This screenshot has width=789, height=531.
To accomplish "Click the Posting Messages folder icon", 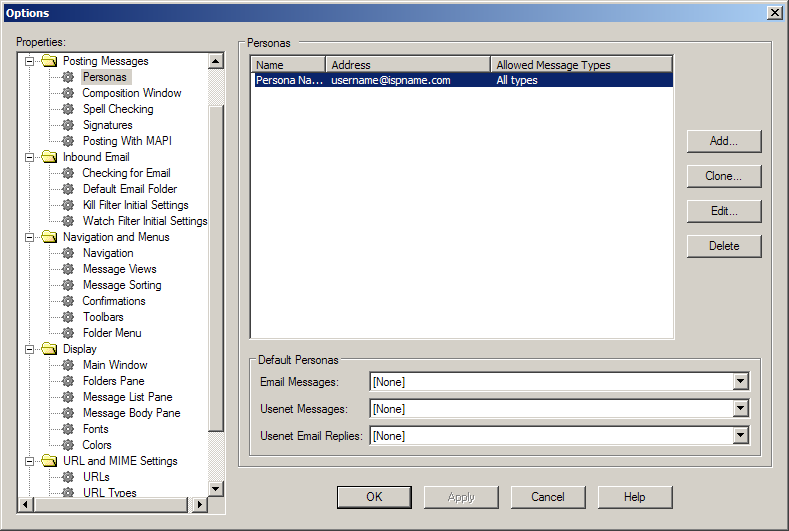I will pyautogui.click(x=49, y=61).
